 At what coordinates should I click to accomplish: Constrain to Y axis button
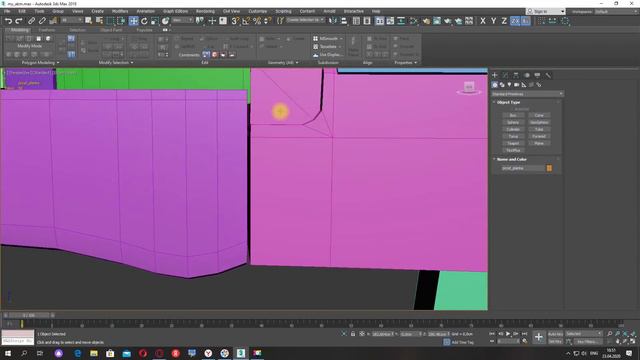(x=493, y=21)
